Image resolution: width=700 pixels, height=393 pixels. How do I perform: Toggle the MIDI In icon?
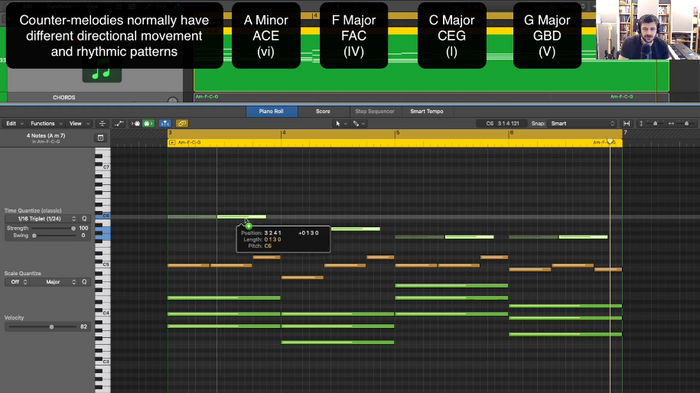tap(135, 123)
